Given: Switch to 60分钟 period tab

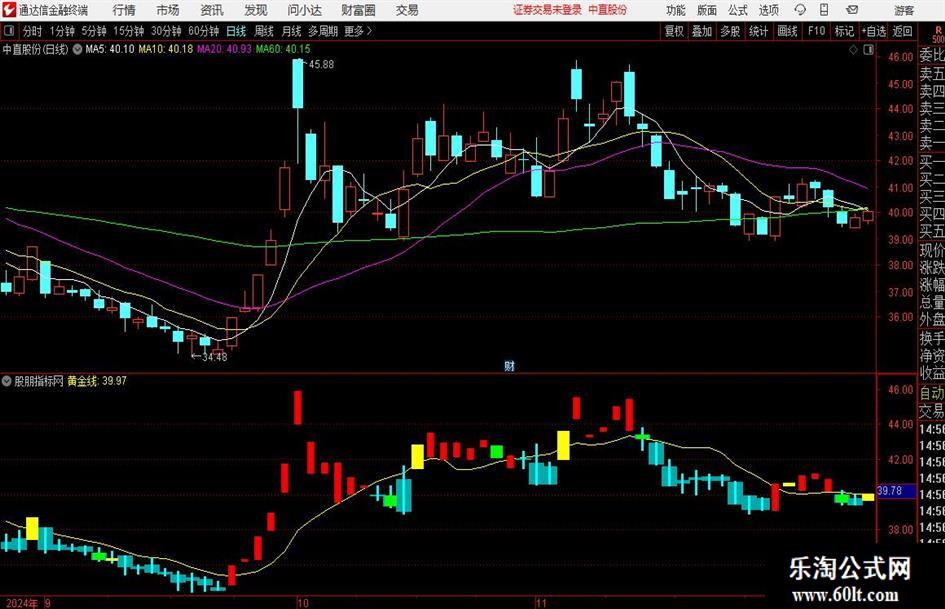Looking at the screenshot, I should point(203,31).
